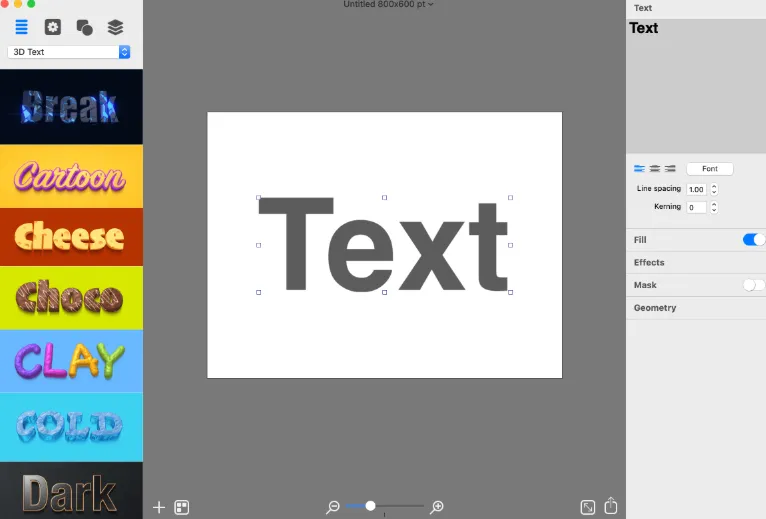Click the Kerning value field
The image size is (766, 519).
(696, 207)
